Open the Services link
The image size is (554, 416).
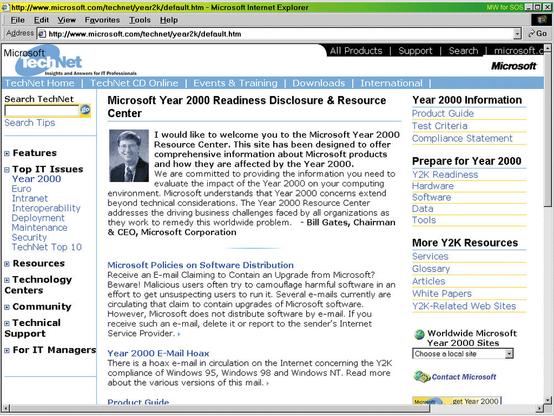(430, 256)
